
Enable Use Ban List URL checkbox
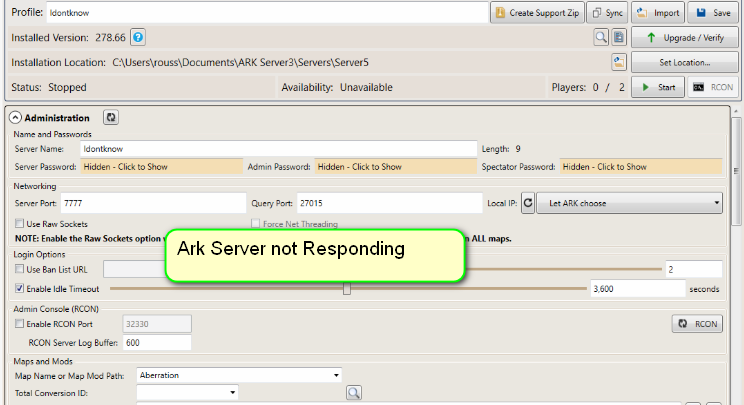(19, 269)
